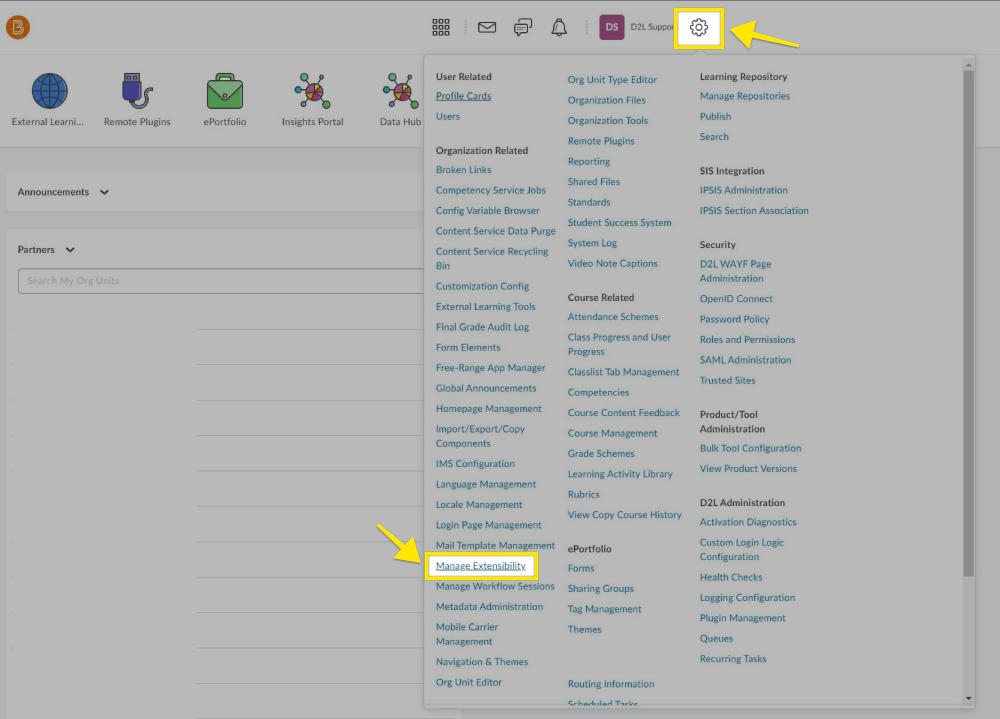
Task: Open the D2L Support profile dropdown
Action: (630, 27)
